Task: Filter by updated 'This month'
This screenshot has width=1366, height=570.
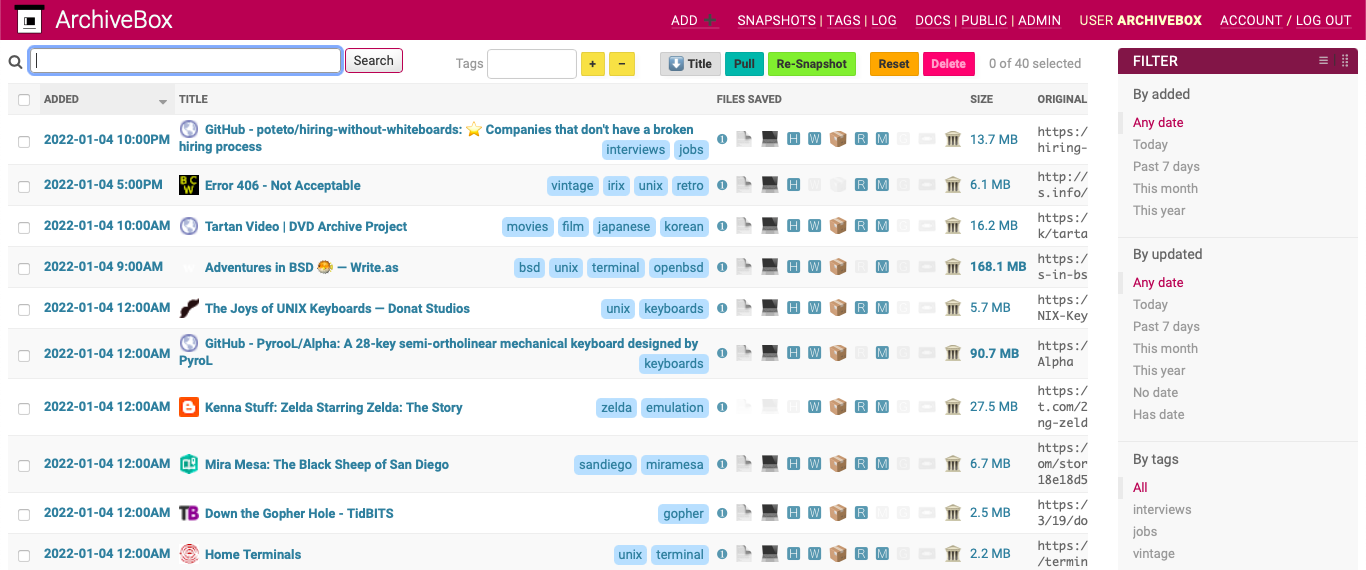Action: click(x=1164, y=349)
